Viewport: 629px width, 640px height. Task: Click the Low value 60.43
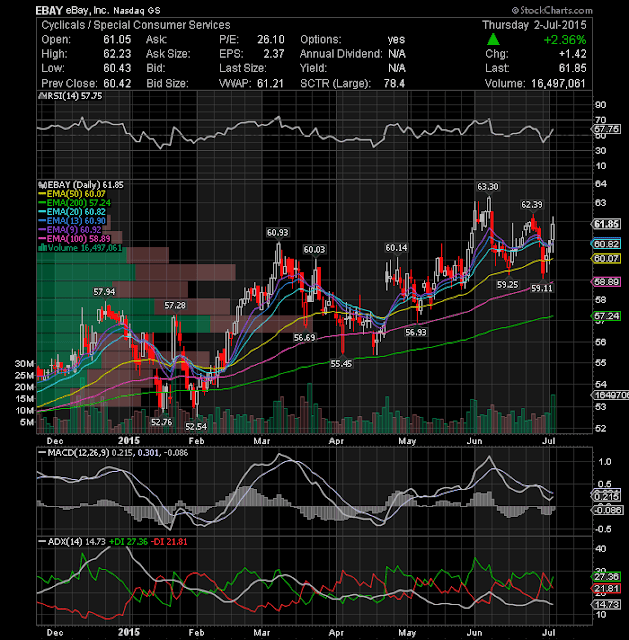[117, 68]
